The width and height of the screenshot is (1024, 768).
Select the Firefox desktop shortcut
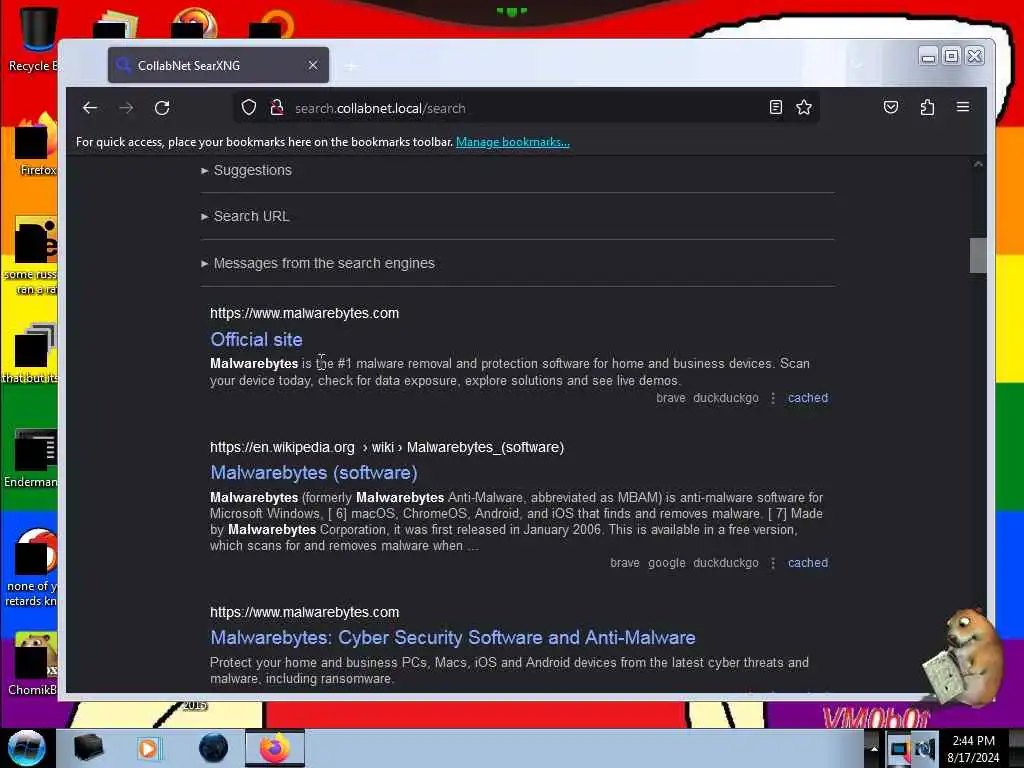point(36,145)
